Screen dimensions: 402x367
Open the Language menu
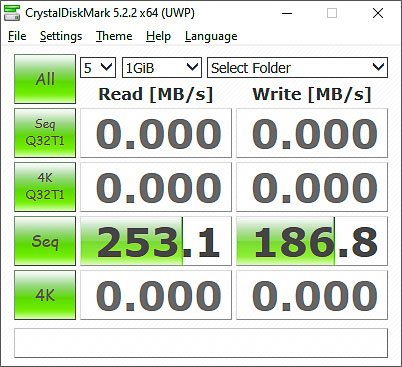[x=211, y=36]
